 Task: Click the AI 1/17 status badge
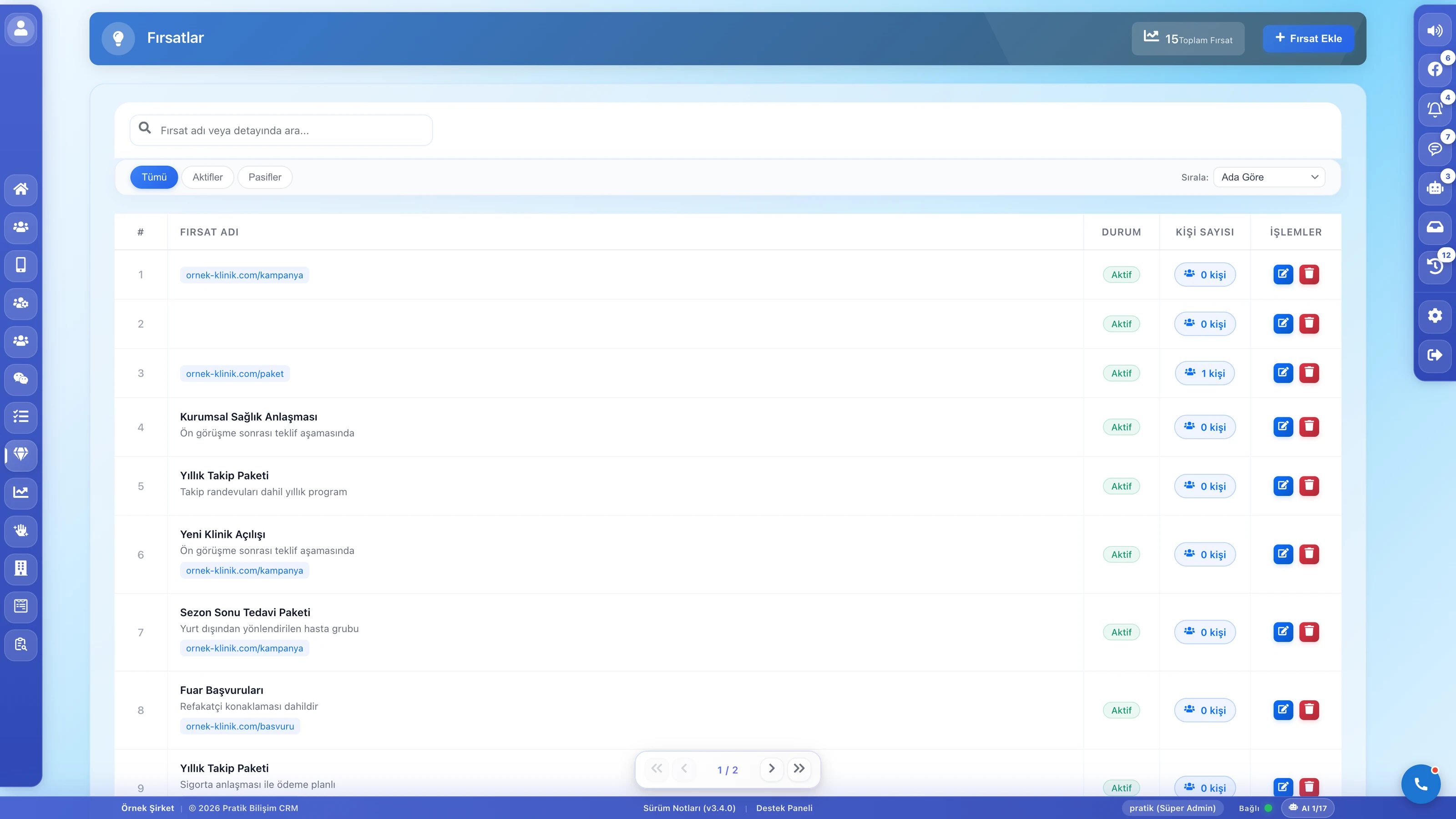tap(1308, 808)
